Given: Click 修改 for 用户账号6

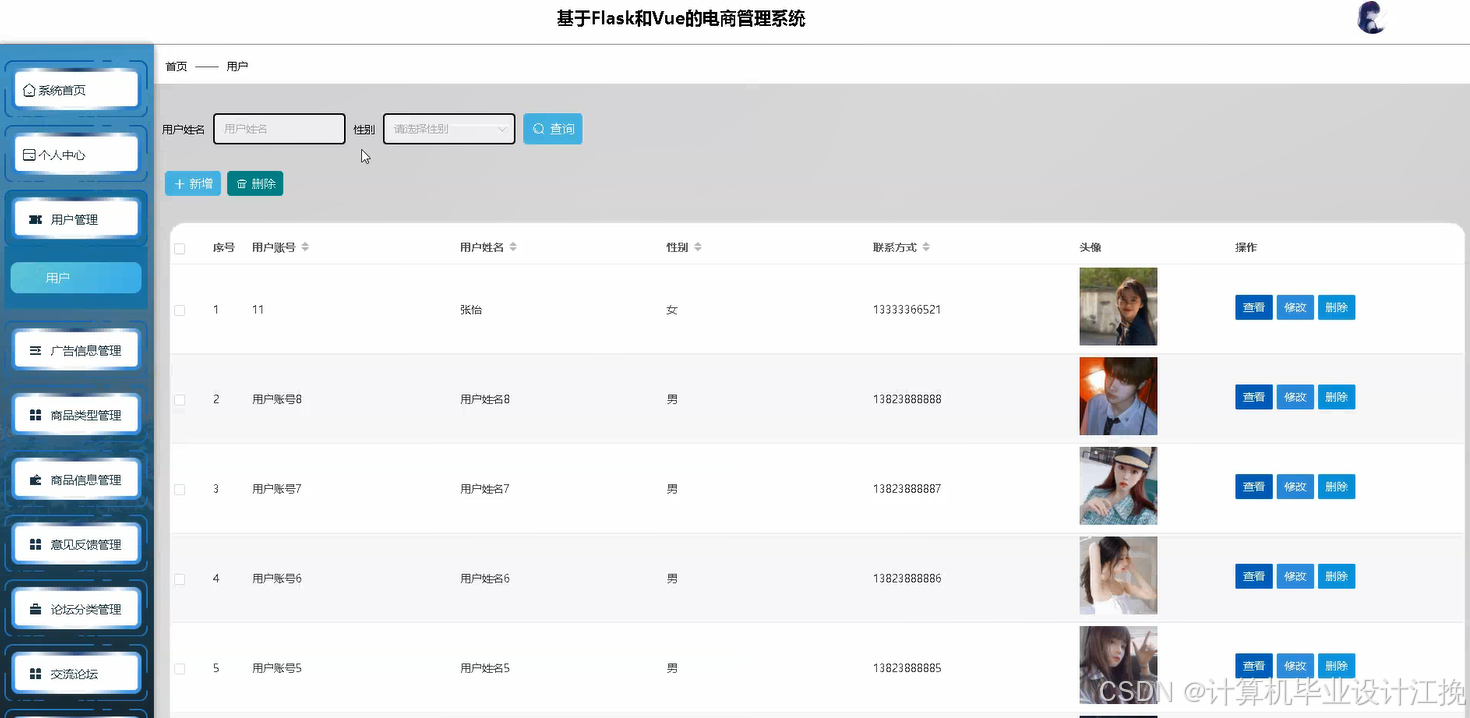Looking at the screenshot, I should tap(1295, 576).
